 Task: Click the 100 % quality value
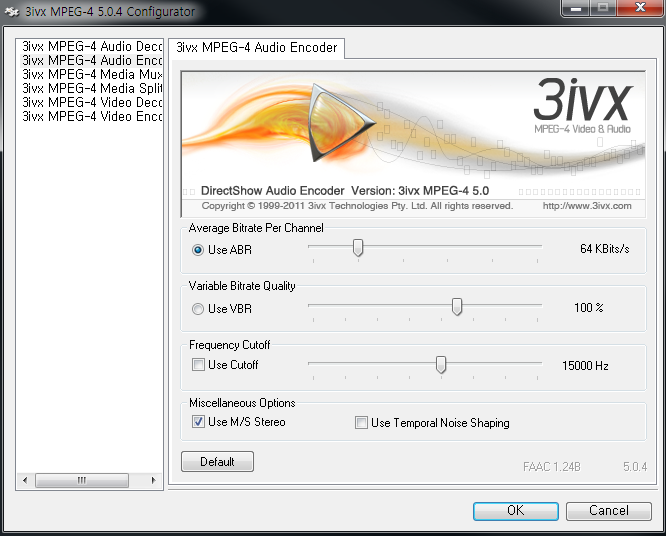pos(589,307)
